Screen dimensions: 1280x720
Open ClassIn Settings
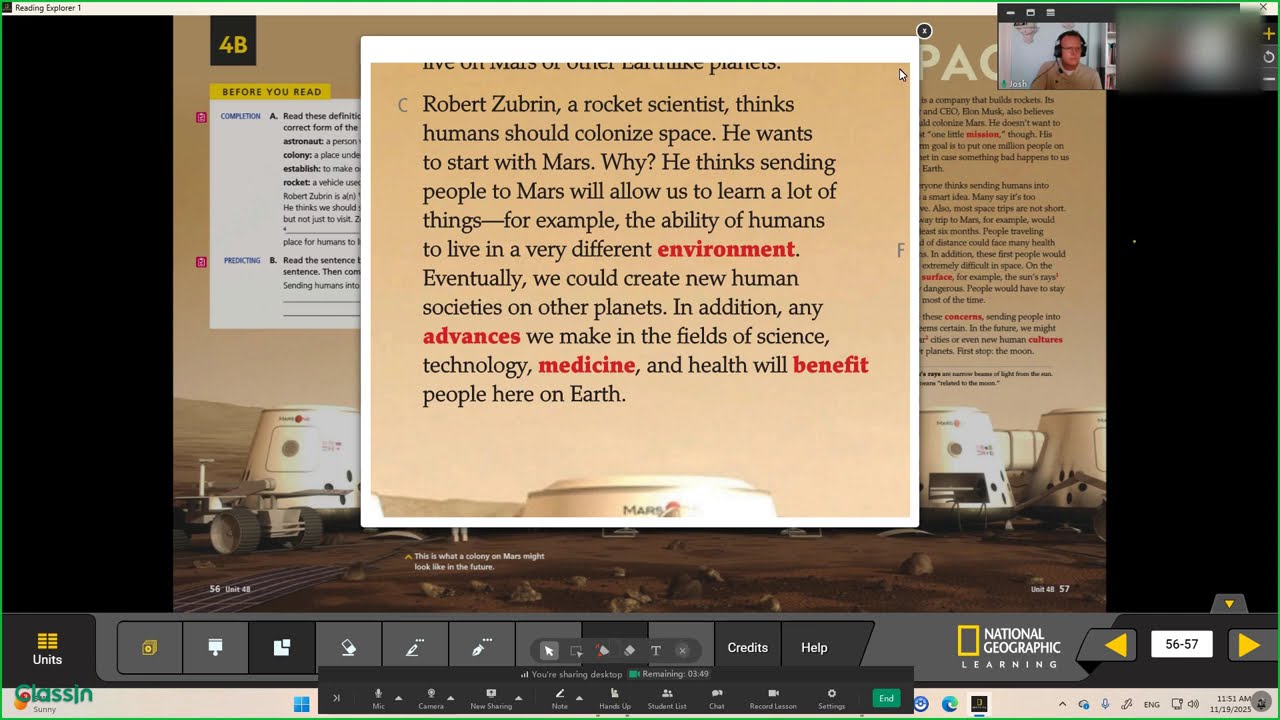coord(831,698)
